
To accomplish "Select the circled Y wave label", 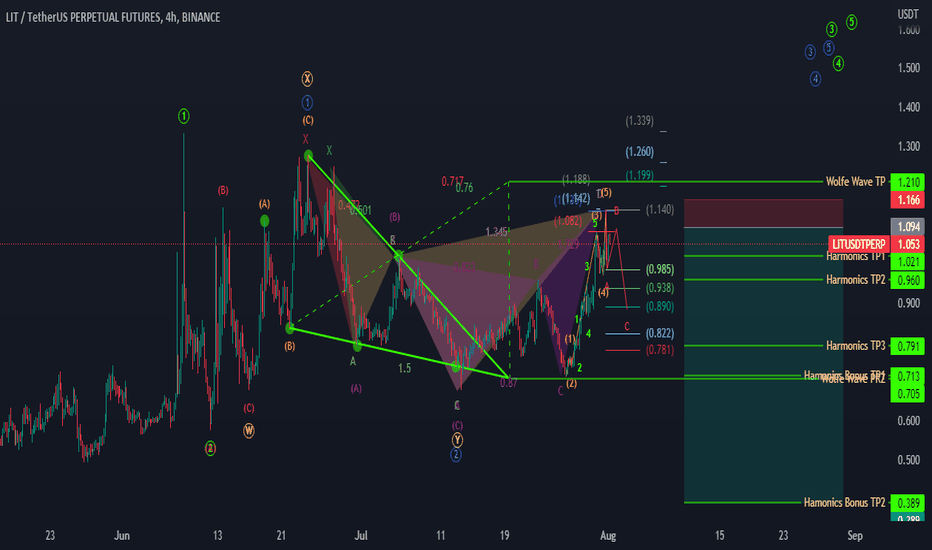I will click(x=456, y=440).
